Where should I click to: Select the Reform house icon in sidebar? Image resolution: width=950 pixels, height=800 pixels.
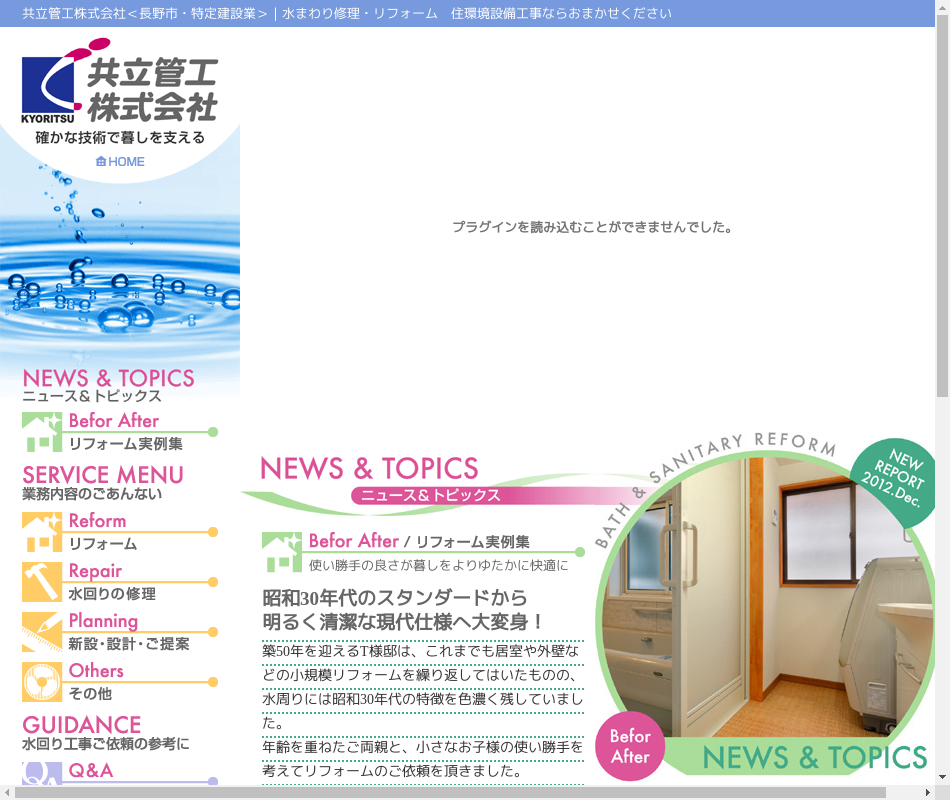click(42, 532)
